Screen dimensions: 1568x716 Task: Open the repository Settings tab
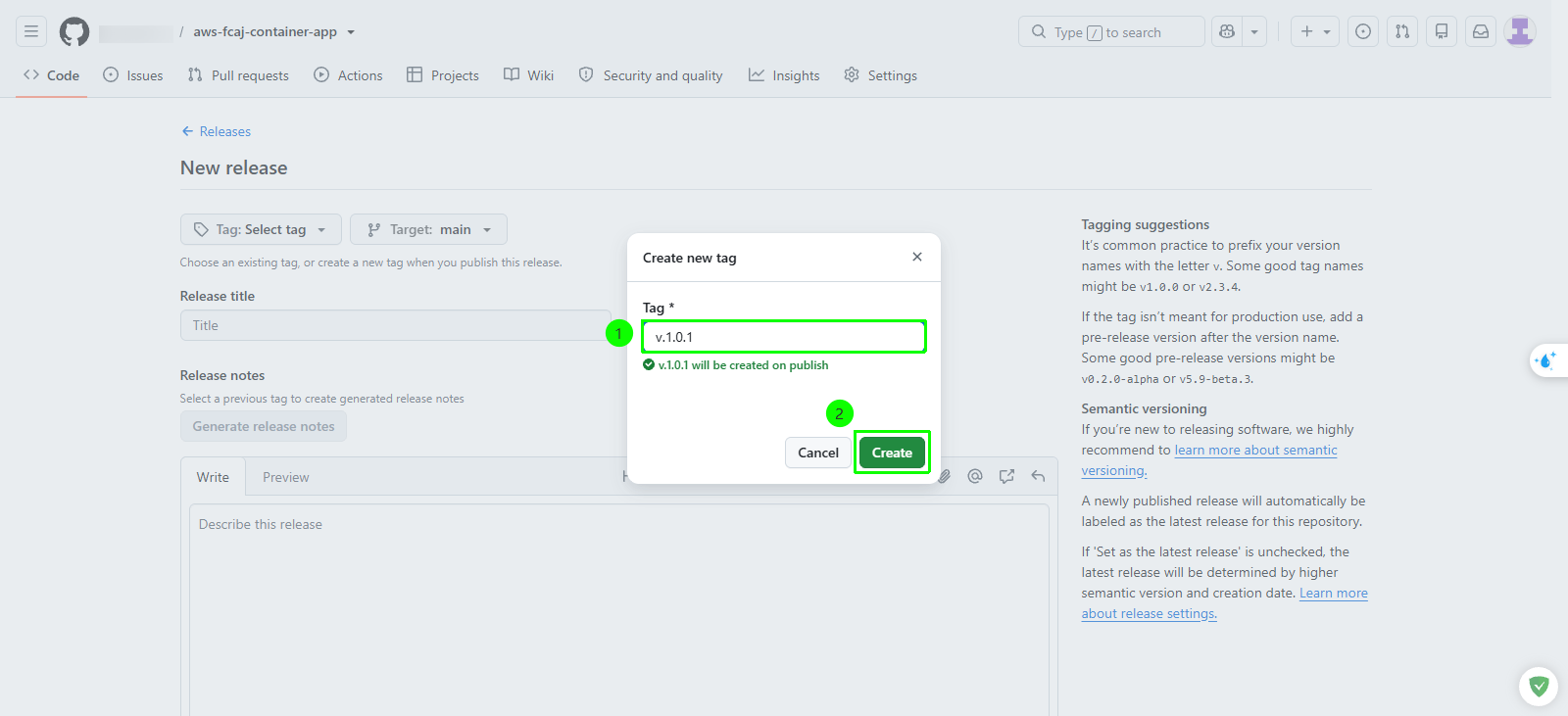coord(881,75)
